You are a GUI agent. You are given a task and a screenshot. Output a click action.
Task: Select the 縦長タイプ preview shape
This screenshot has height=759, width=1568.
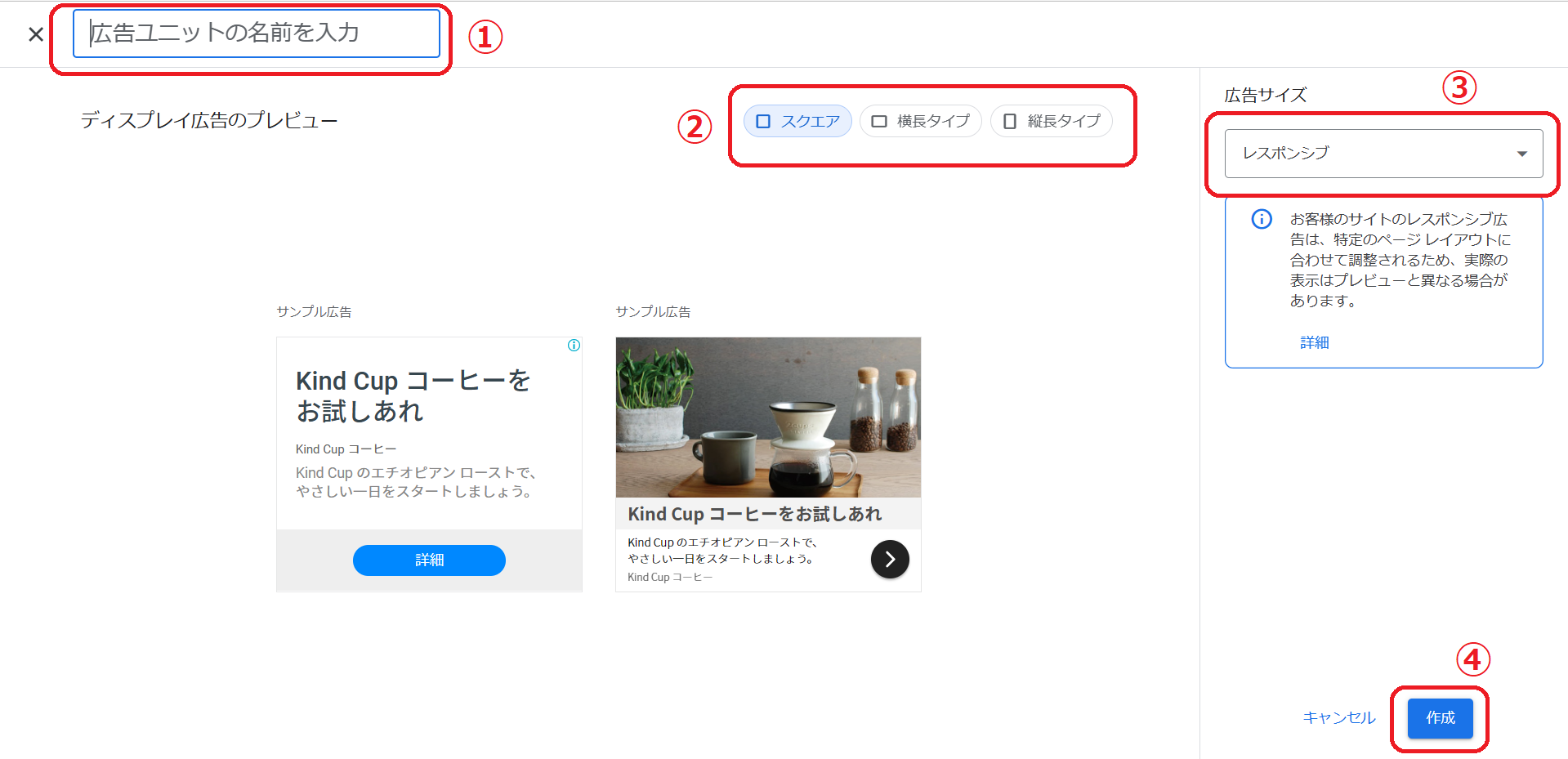point(1052,121)
